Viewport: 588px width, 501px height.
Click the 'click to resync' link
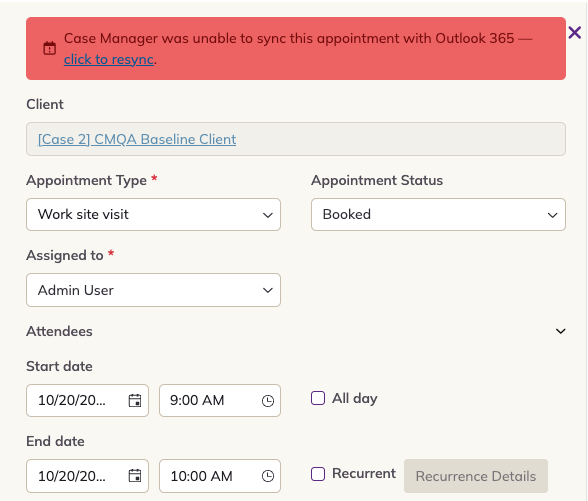pos(109,59)
